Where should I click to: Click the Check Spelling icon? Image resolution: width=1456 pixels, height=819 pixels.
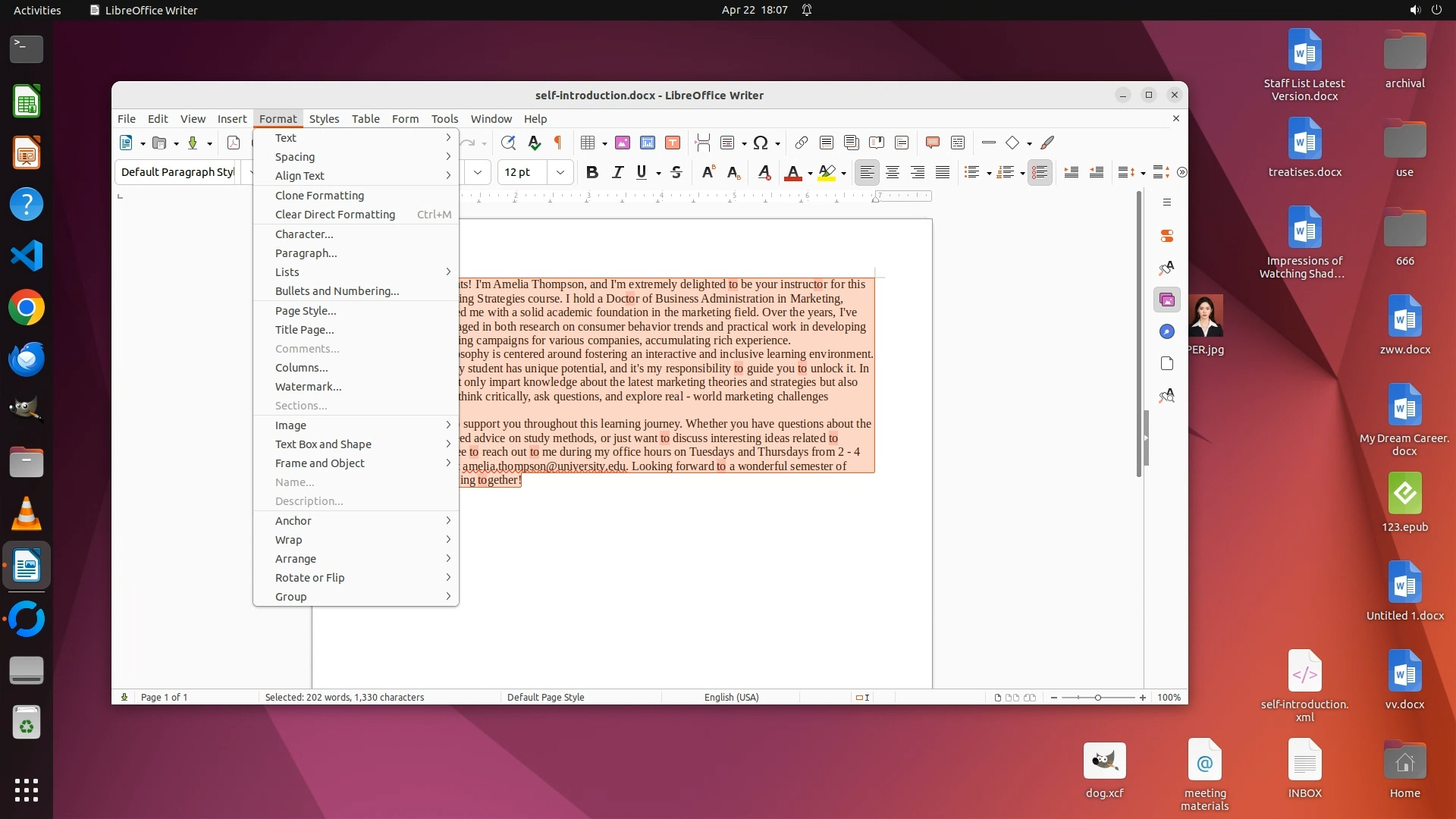pyautogui.click(x=534, y=143)
